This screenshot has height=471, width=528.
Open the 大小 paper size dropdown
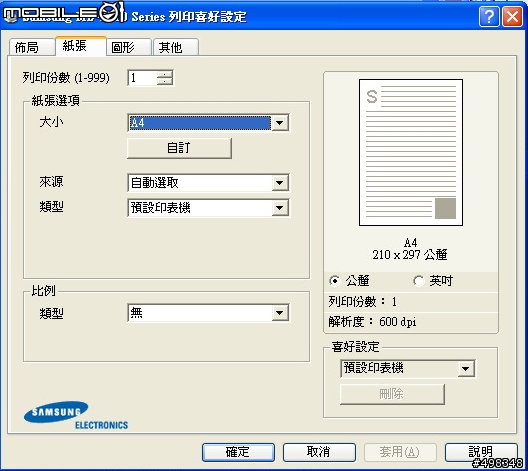[208, 123]
